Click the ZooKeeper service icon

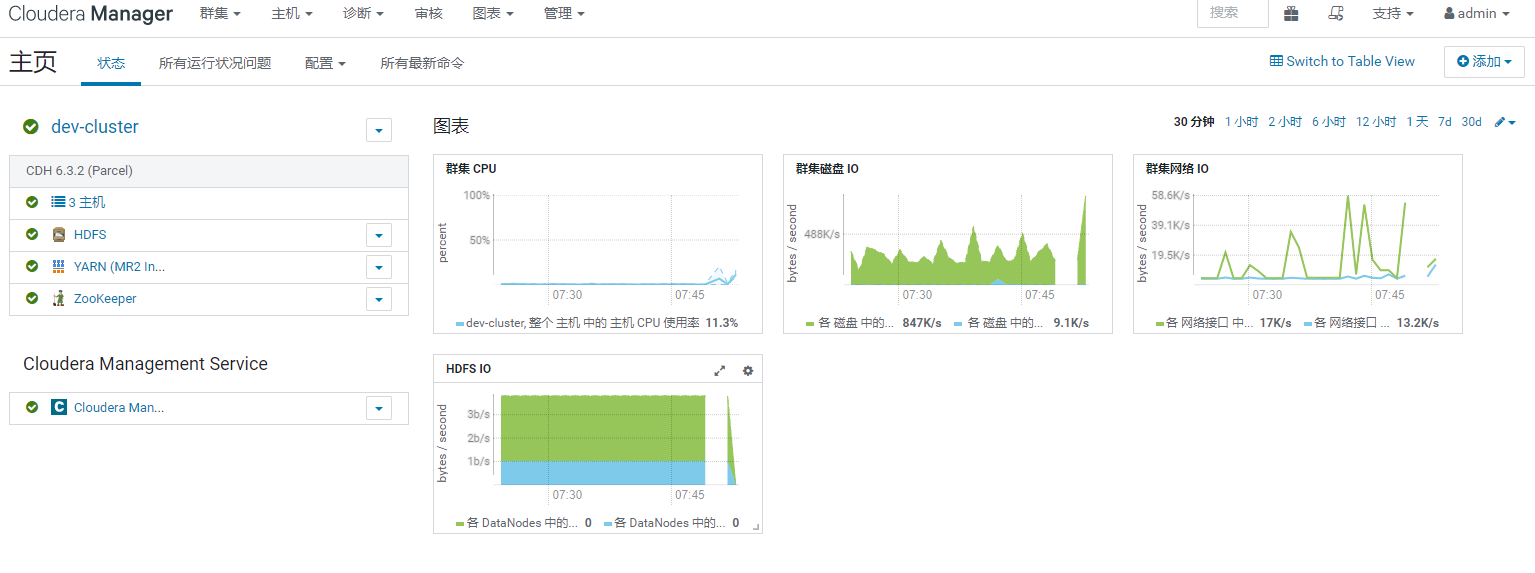pyautogui.click(x=59, y=298)
